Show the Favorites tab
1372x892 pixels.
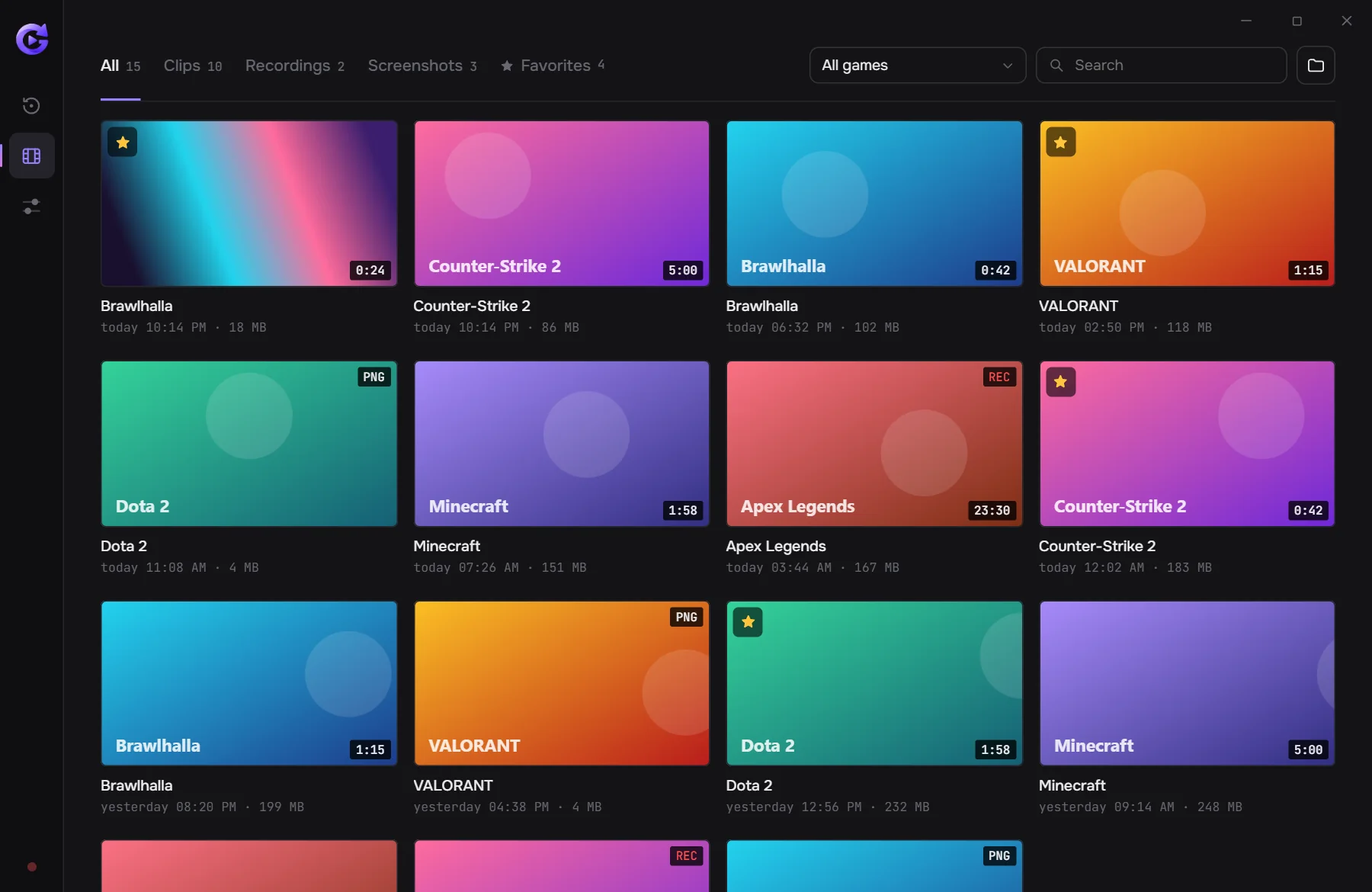pyautogui.click(x=553, y=66)
